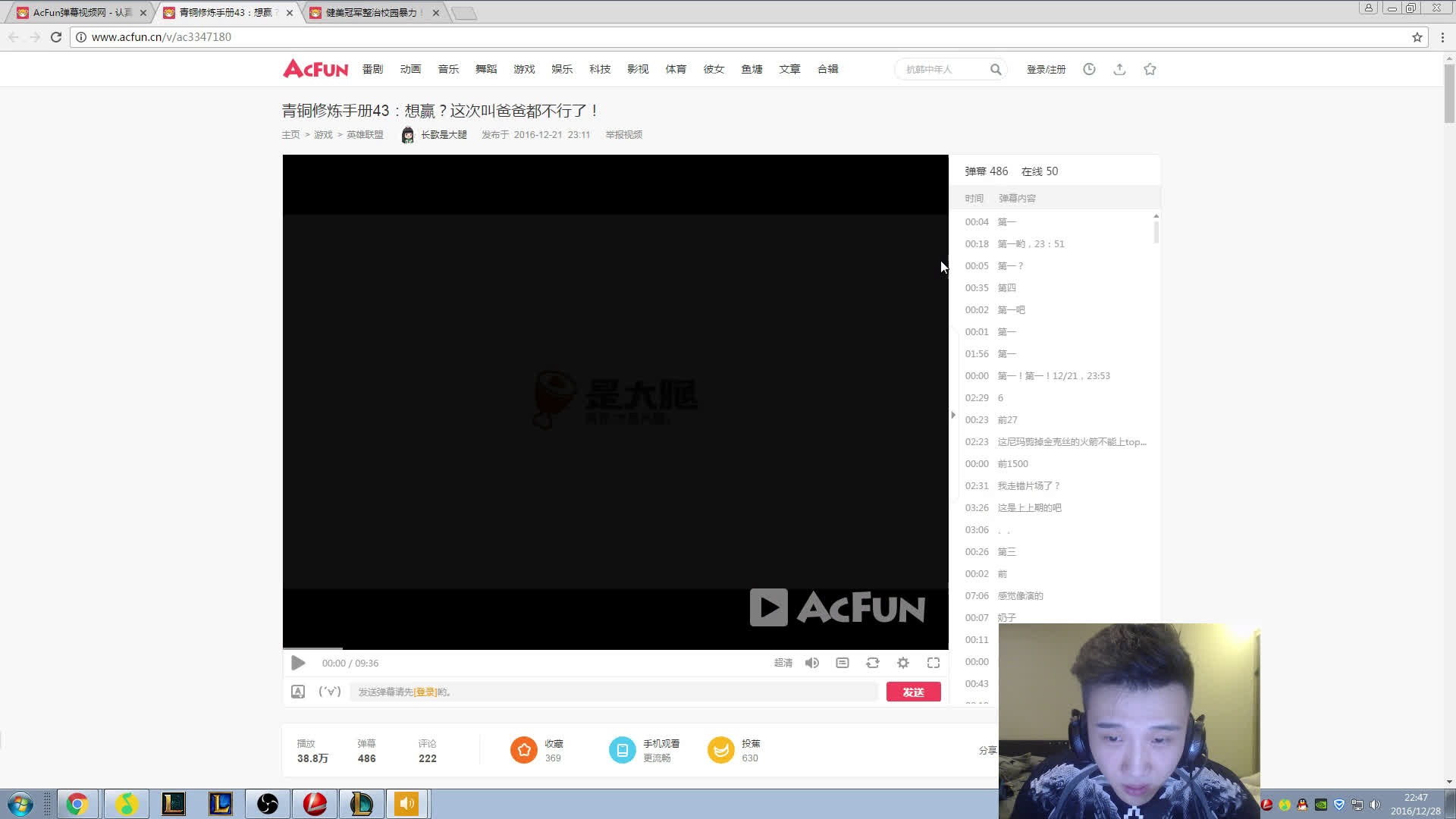Click the site search input field
The height and width of the screenshot is (819, 1456).
tap(944, 70)
